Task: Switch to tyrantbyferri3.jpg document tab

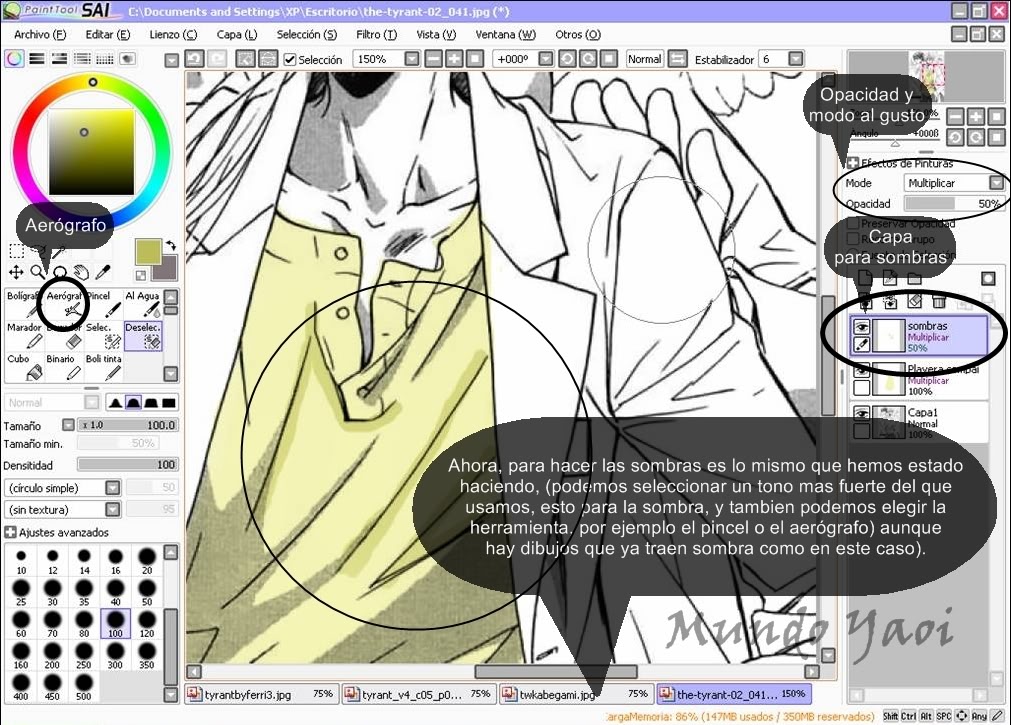Action: coord(260,694)
